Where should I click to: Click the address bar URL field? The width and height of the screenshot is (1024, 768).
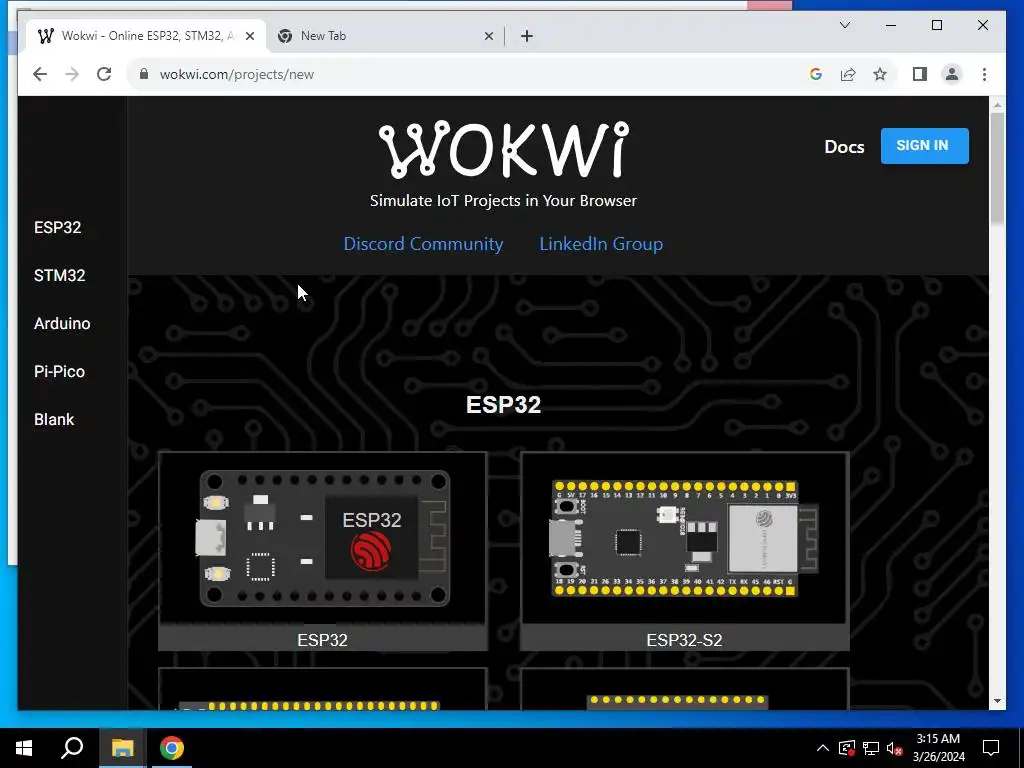coord(470,74)
